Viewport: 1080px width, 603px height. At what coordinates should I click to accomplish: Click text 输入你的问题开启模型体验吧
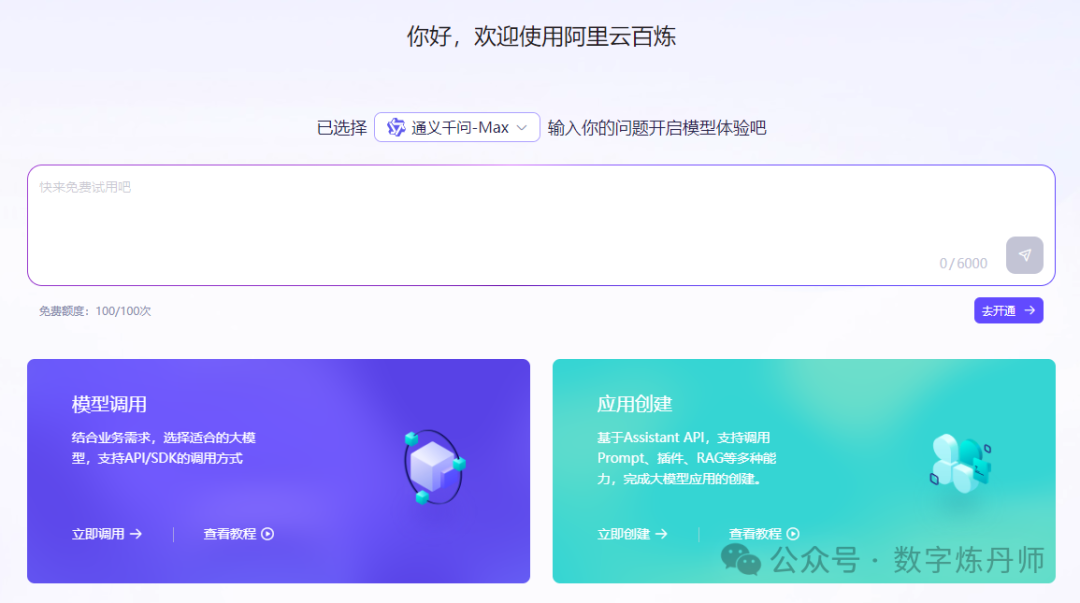656,128
